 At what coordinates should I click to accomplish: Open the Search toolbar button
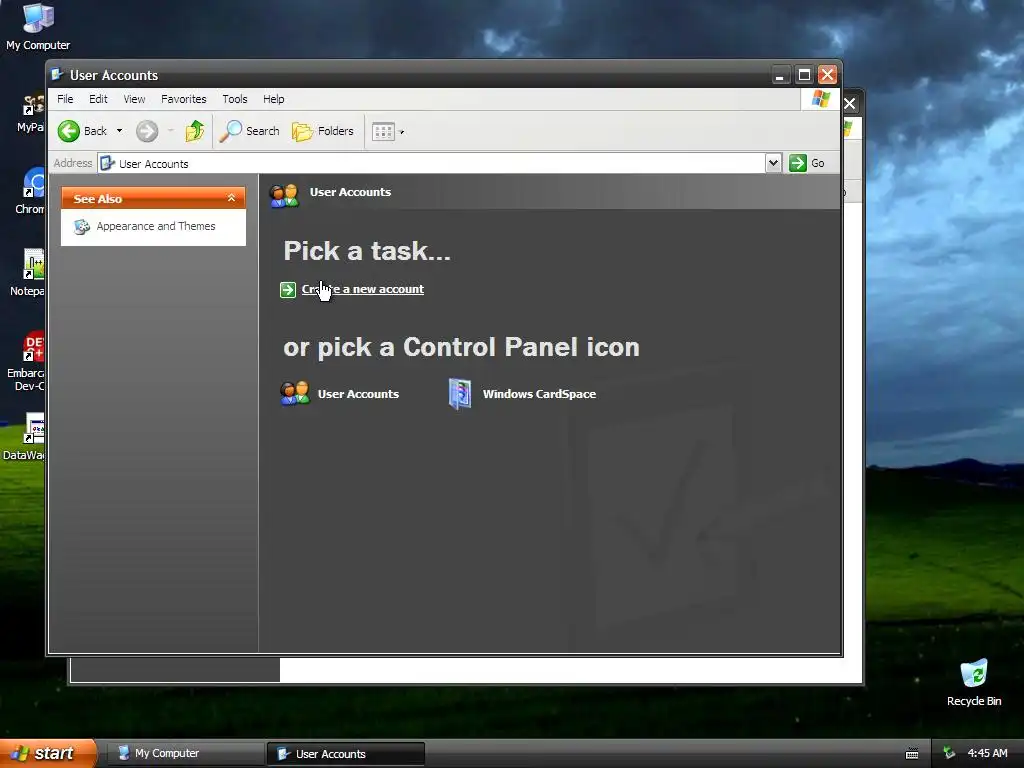tap(249, 131)
